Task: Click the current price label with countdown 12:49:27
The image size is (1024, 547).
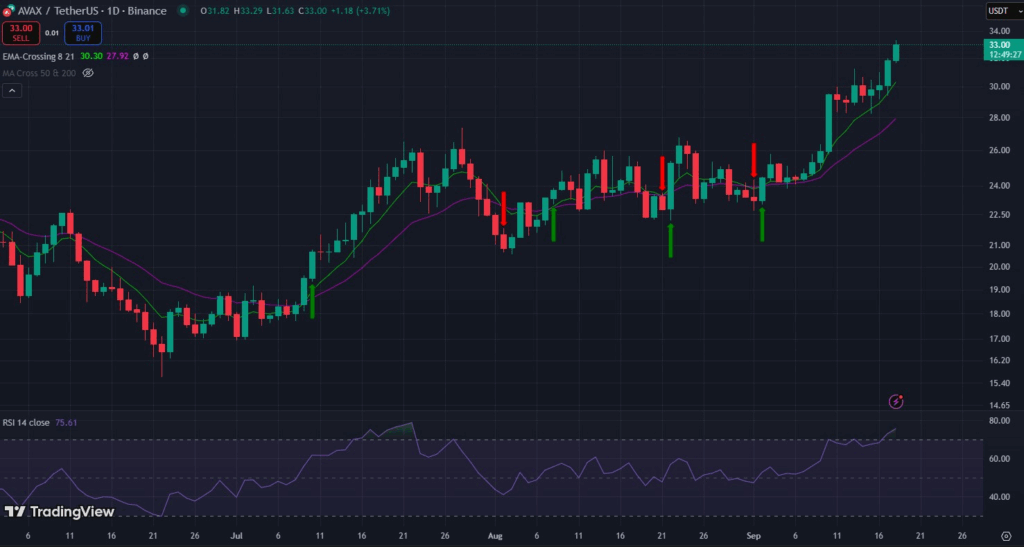Action: (x=1003, y=50)
